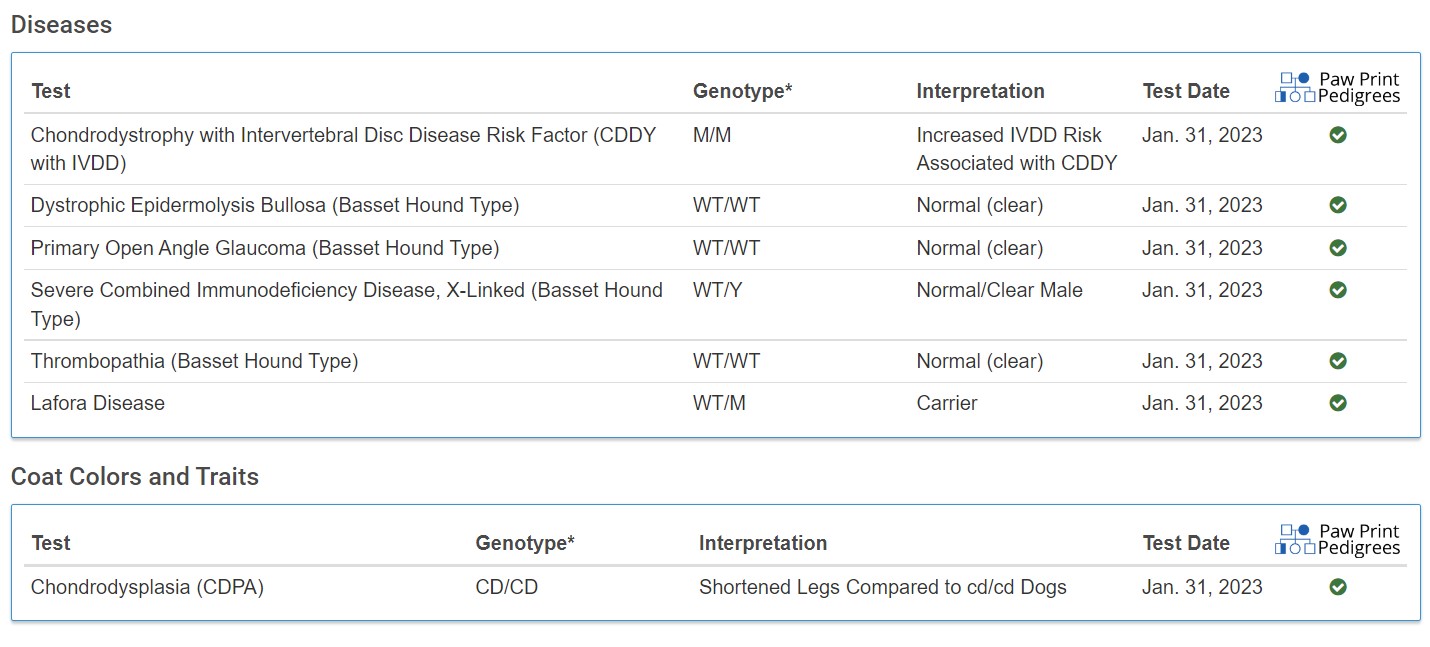
Task: Click the Thrombopathia (Basset Hound Type) test name
Action: pos(194,361)
